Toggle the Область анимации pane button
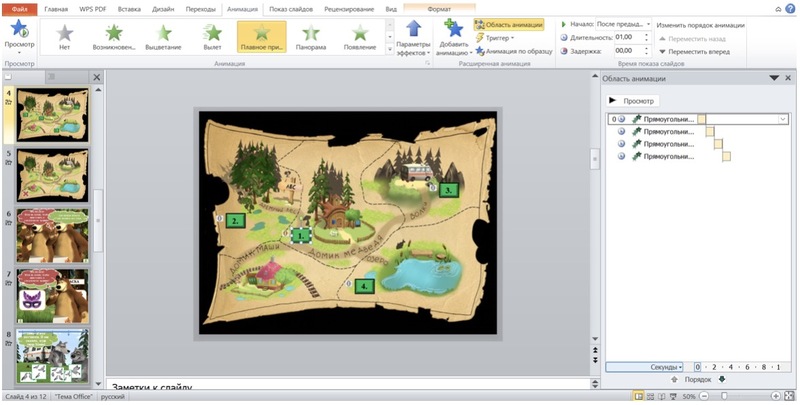The height and width of the screenshot is (405, 800). tap(509, 24)
